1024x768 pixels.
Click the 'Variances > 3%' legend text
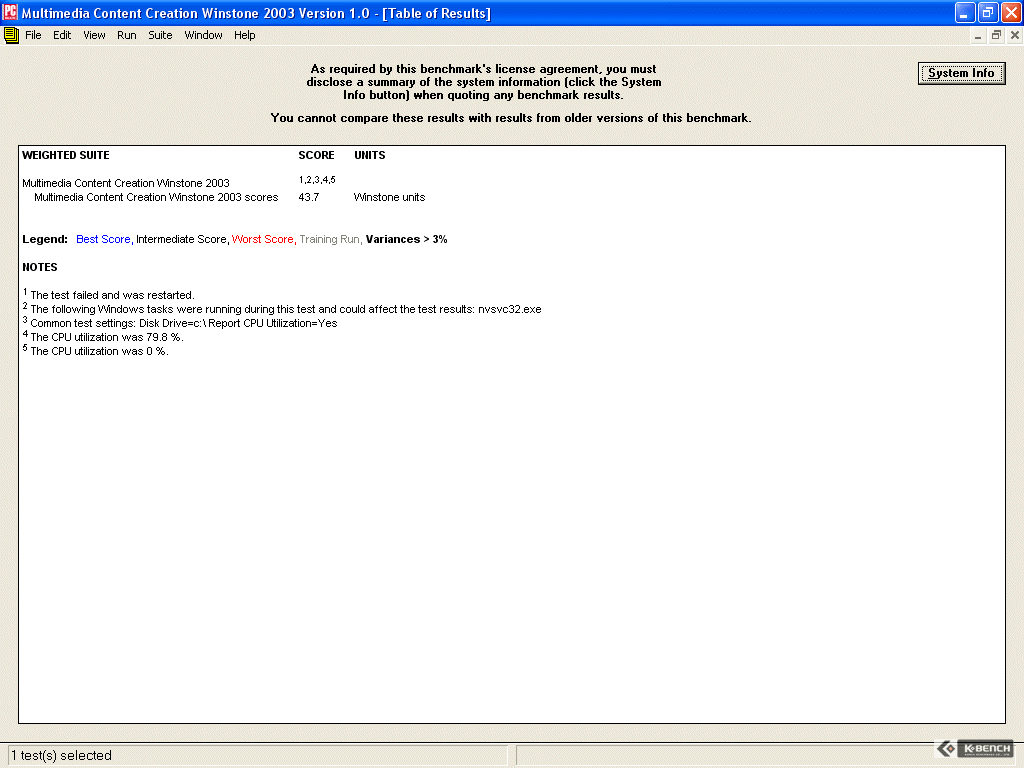406,240
